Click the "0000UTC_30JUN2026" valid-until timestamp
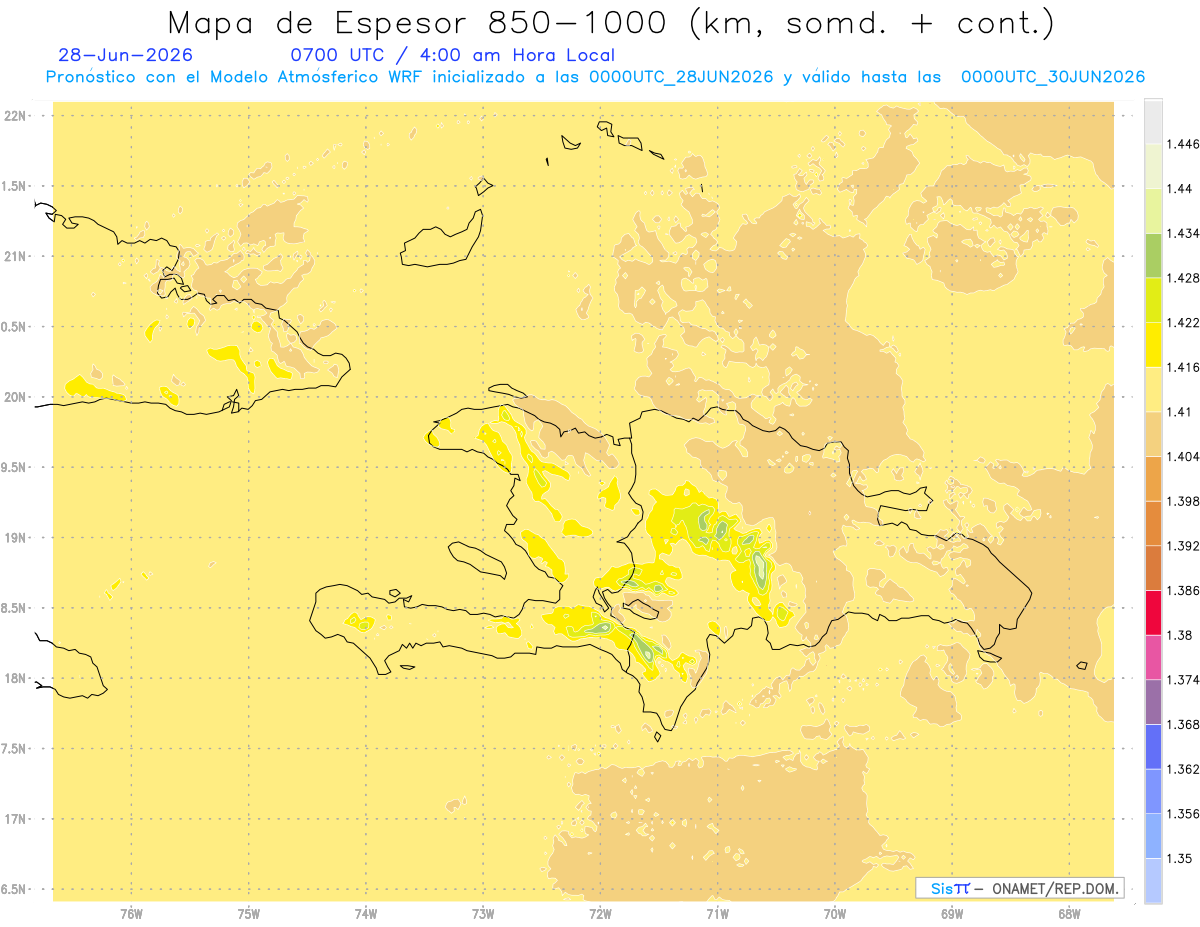This screenshot has height=927, width=1200. [1053, 77]
